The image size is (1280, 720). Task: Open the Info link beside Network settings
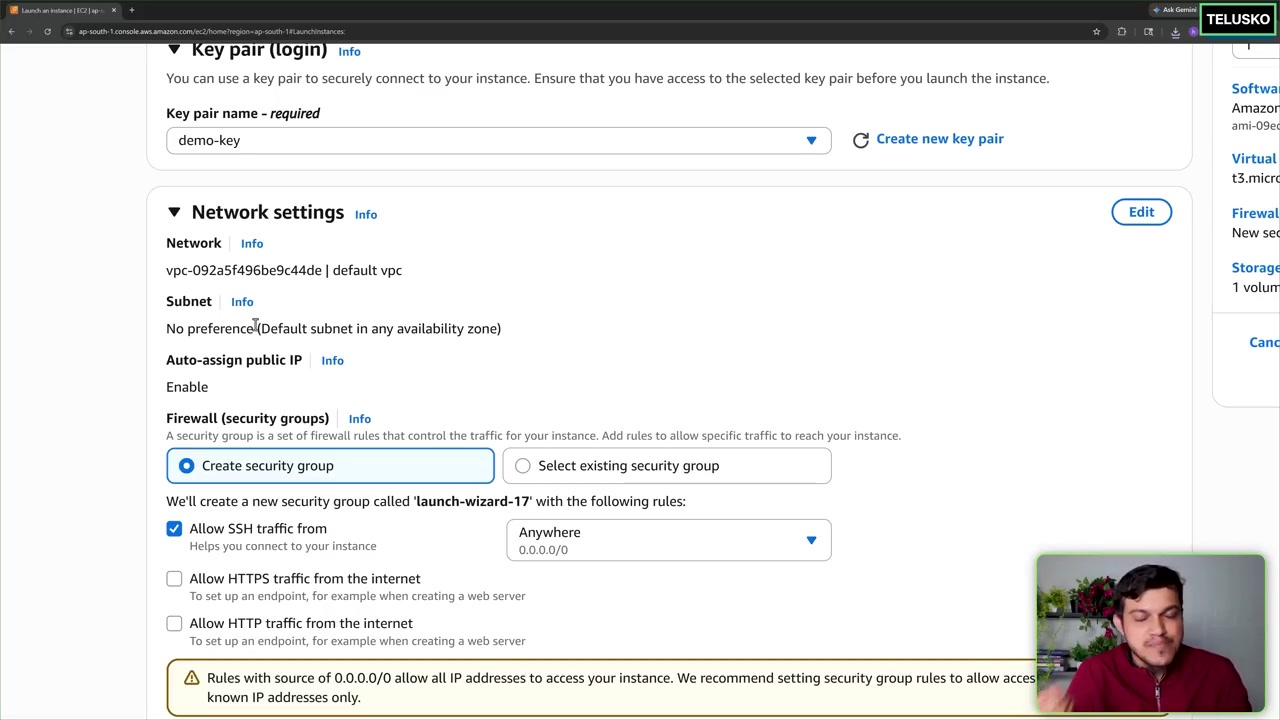[366, 214]
